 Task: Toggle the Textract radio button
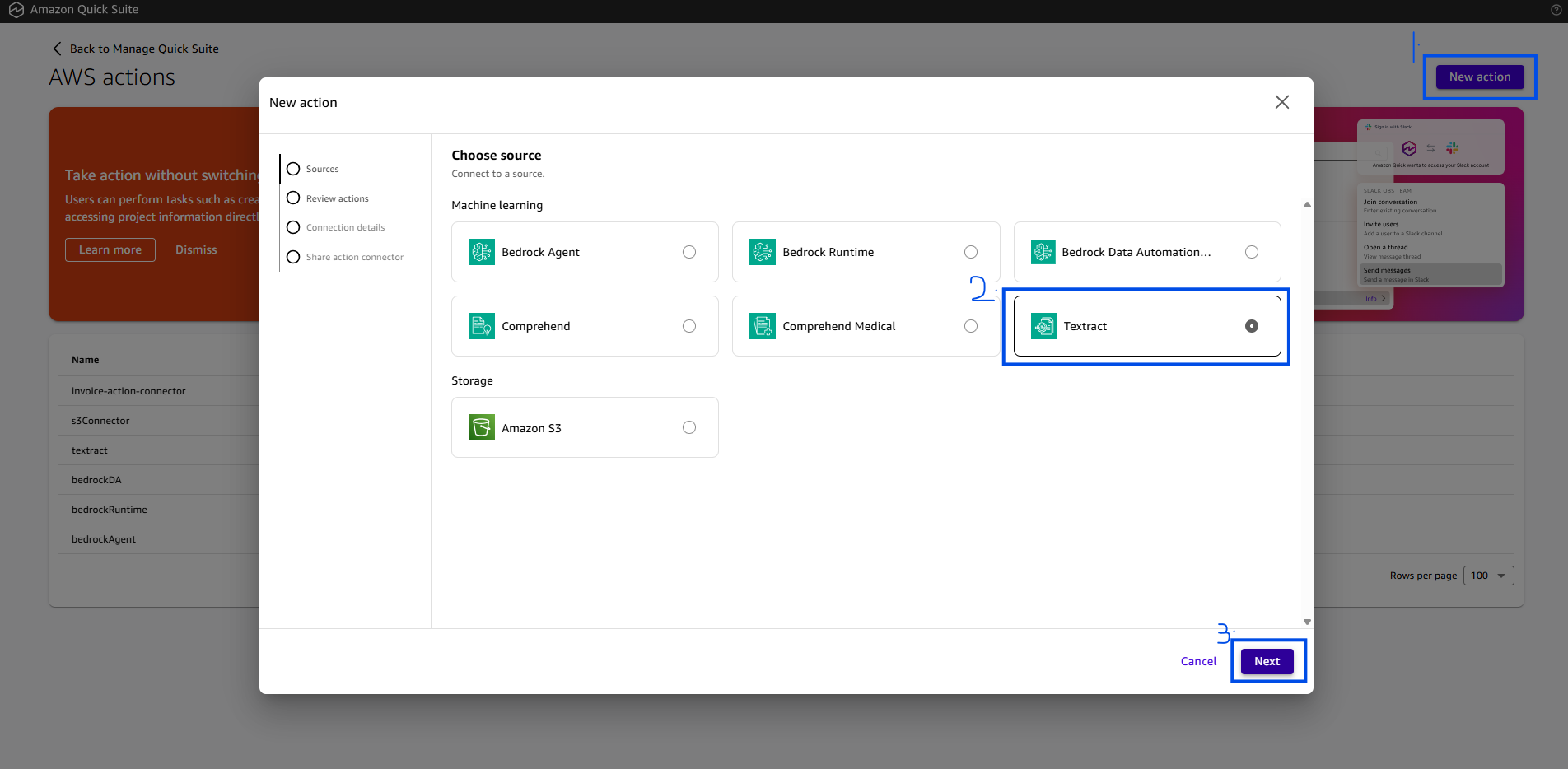pos(1252,326)
